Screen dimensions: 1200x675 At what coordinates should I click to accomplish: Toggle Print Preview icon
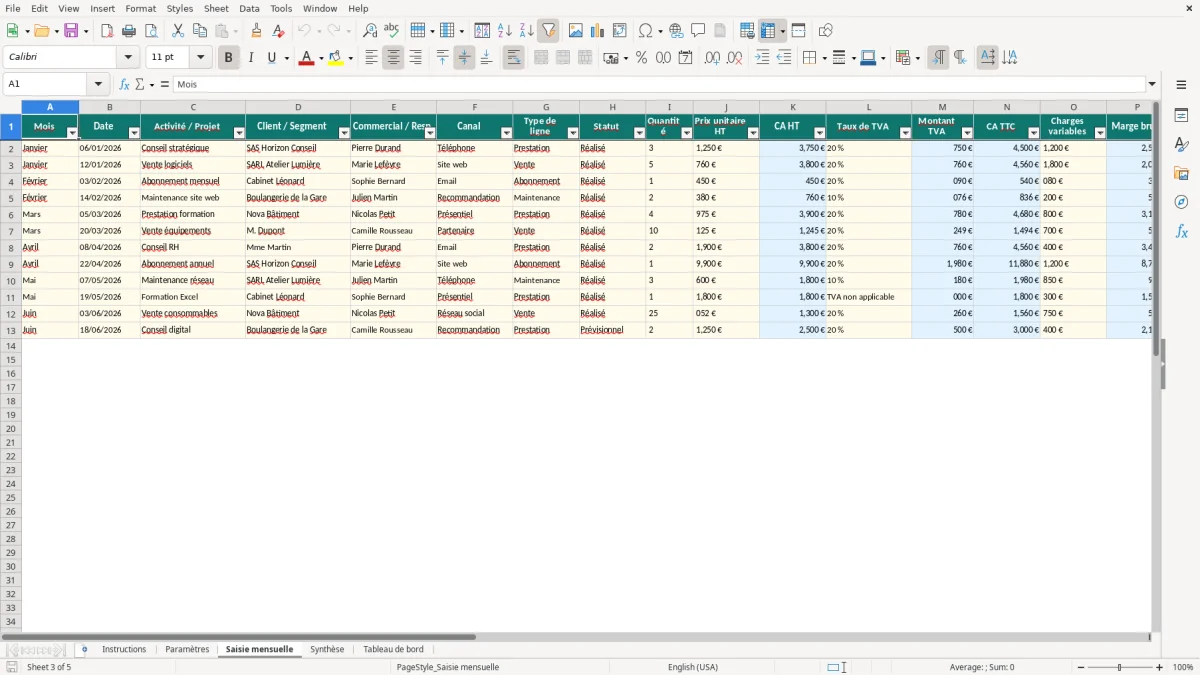[x=151, y=31]
